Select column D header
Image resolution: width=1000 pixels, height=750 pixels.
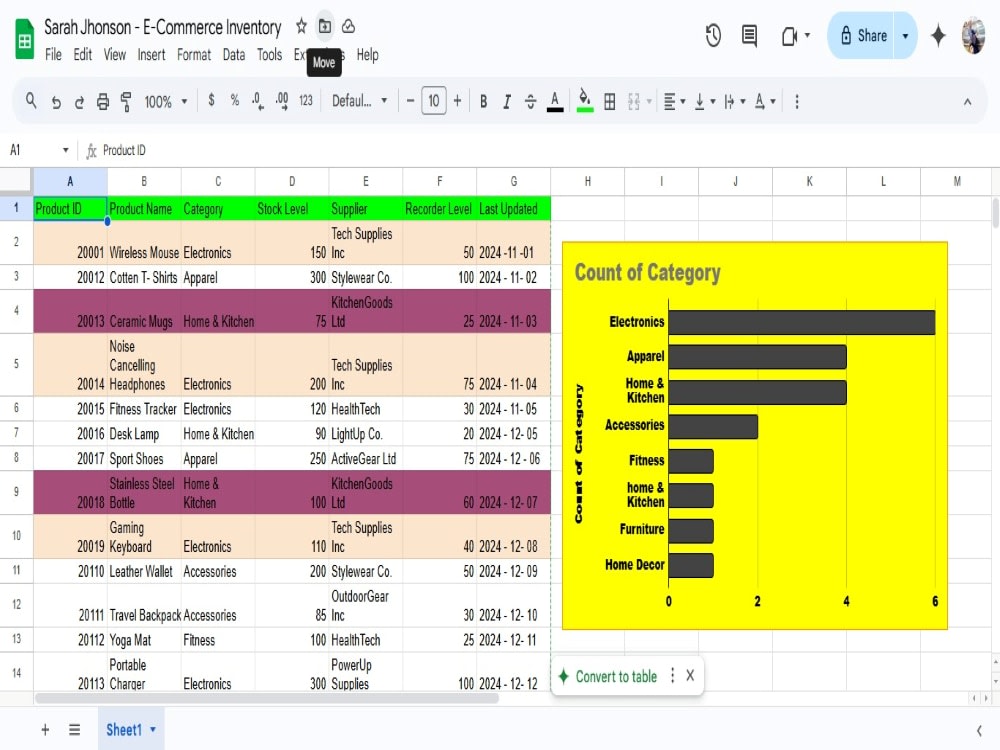(x=292, y=181)
